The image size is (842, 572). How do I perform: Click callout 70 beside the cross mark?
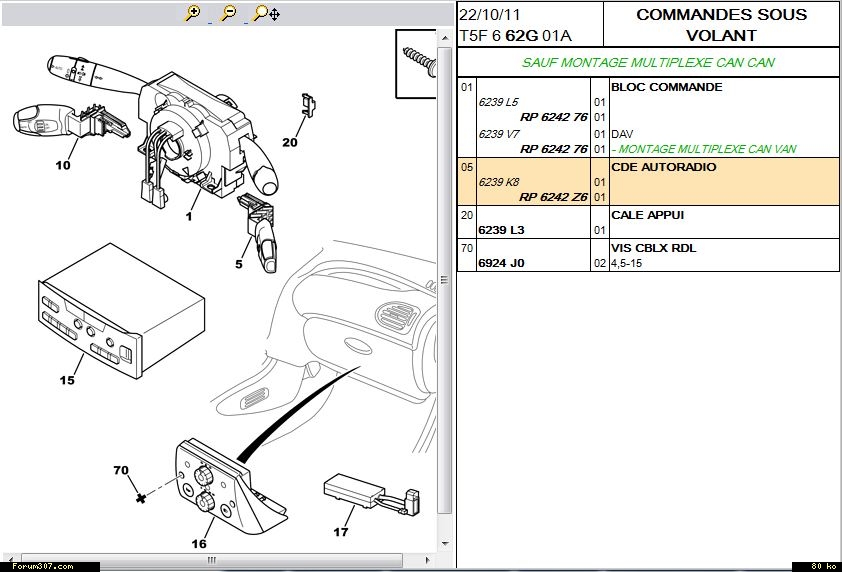(x=121, y=470)
